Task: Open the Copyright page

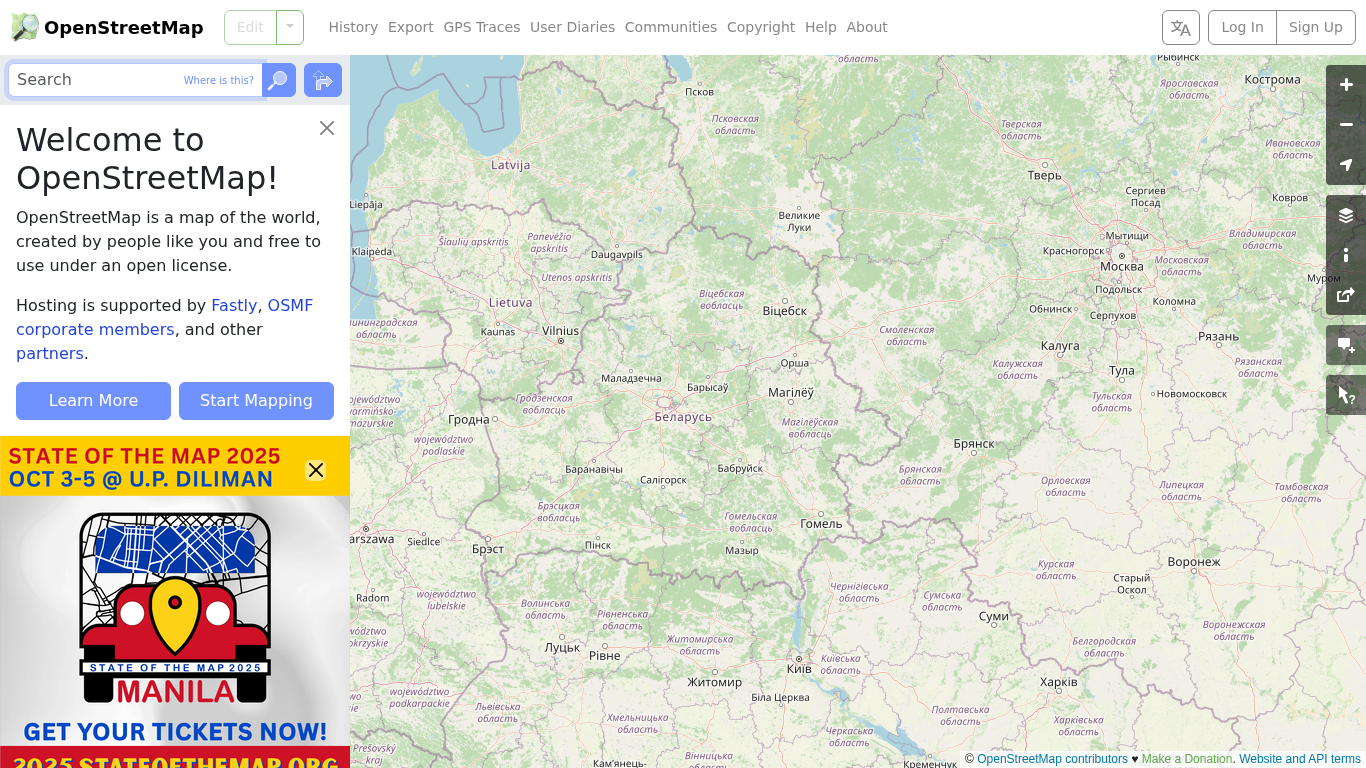Action: point(761,27)
